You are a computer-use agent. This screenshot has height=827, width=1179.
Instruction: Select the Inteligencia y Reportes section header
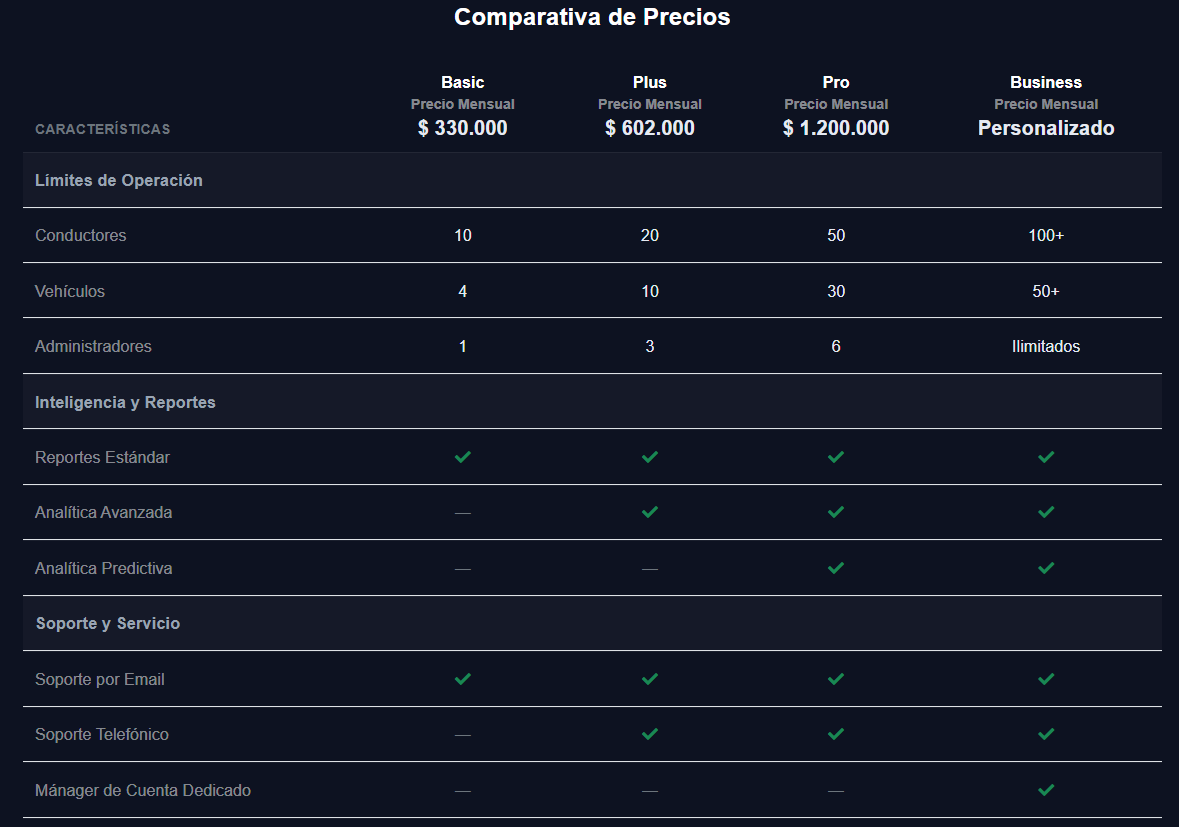(125, 402)
